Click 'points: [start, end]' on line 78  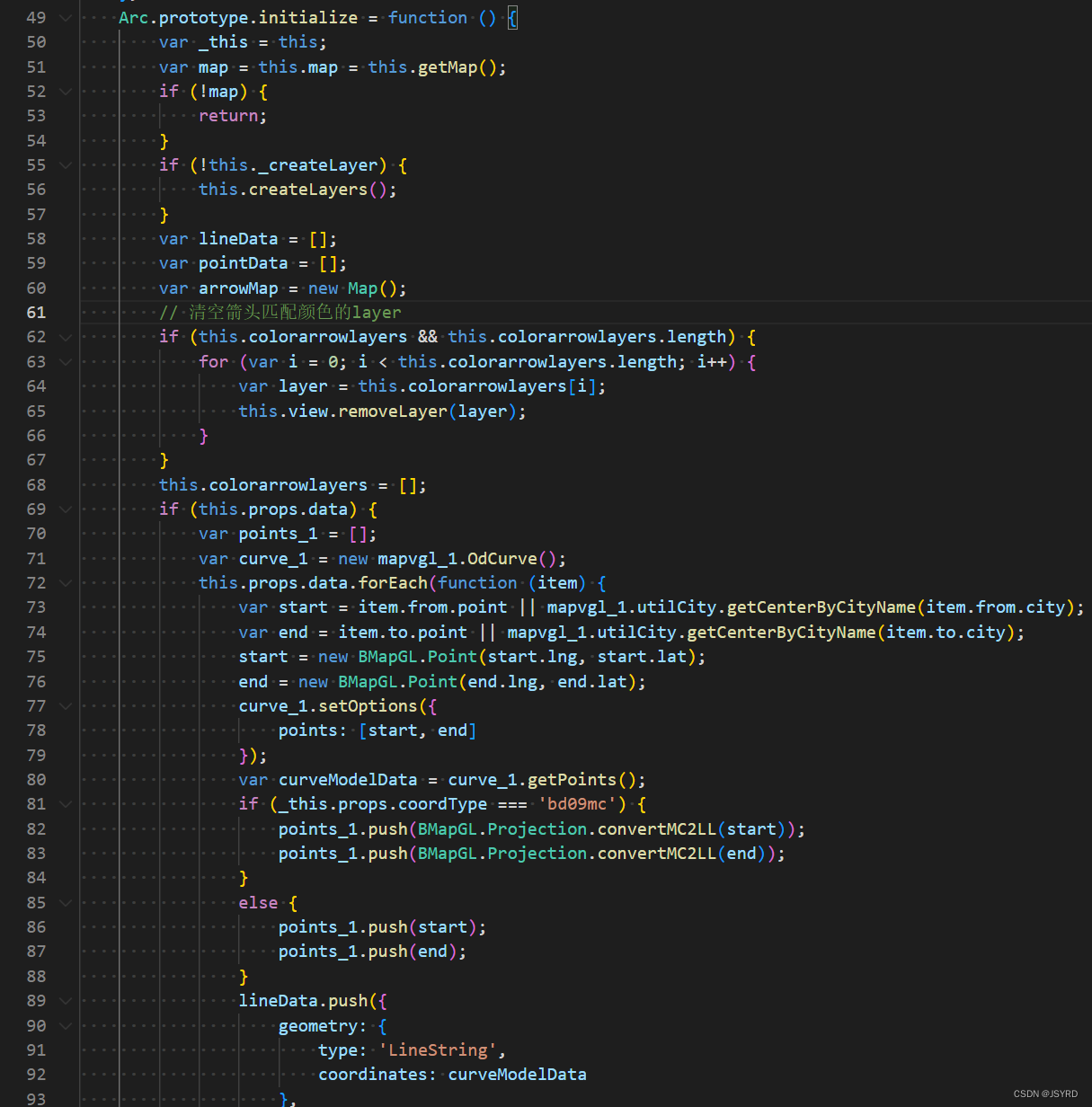point(377,731)
